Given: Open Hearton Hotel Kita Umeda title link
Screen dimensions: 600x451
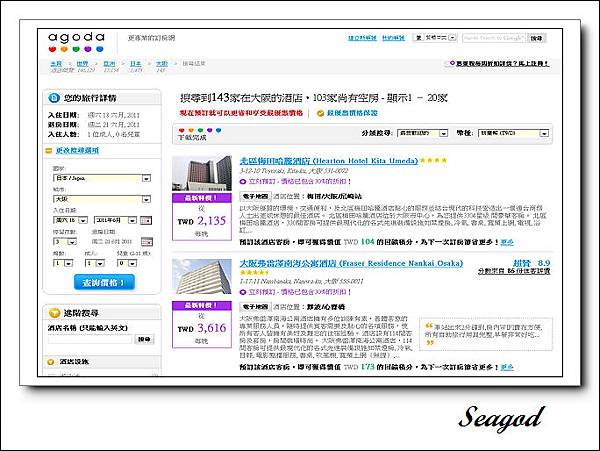Looking at the screenshot, I should tap(329, 161).
